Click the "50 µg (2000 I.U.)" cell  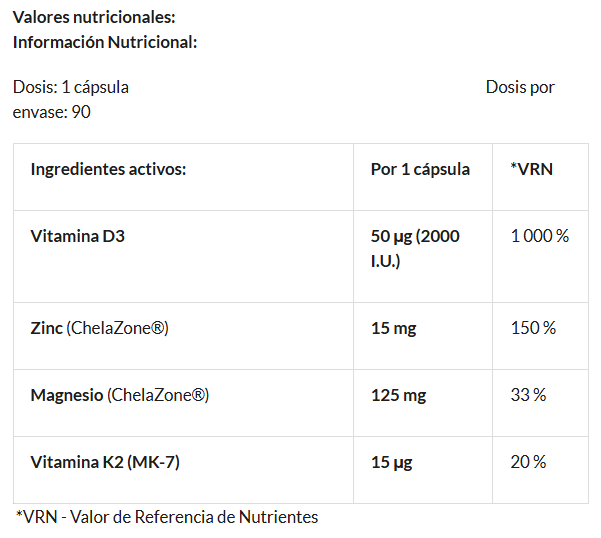click(x=415, y=248)
